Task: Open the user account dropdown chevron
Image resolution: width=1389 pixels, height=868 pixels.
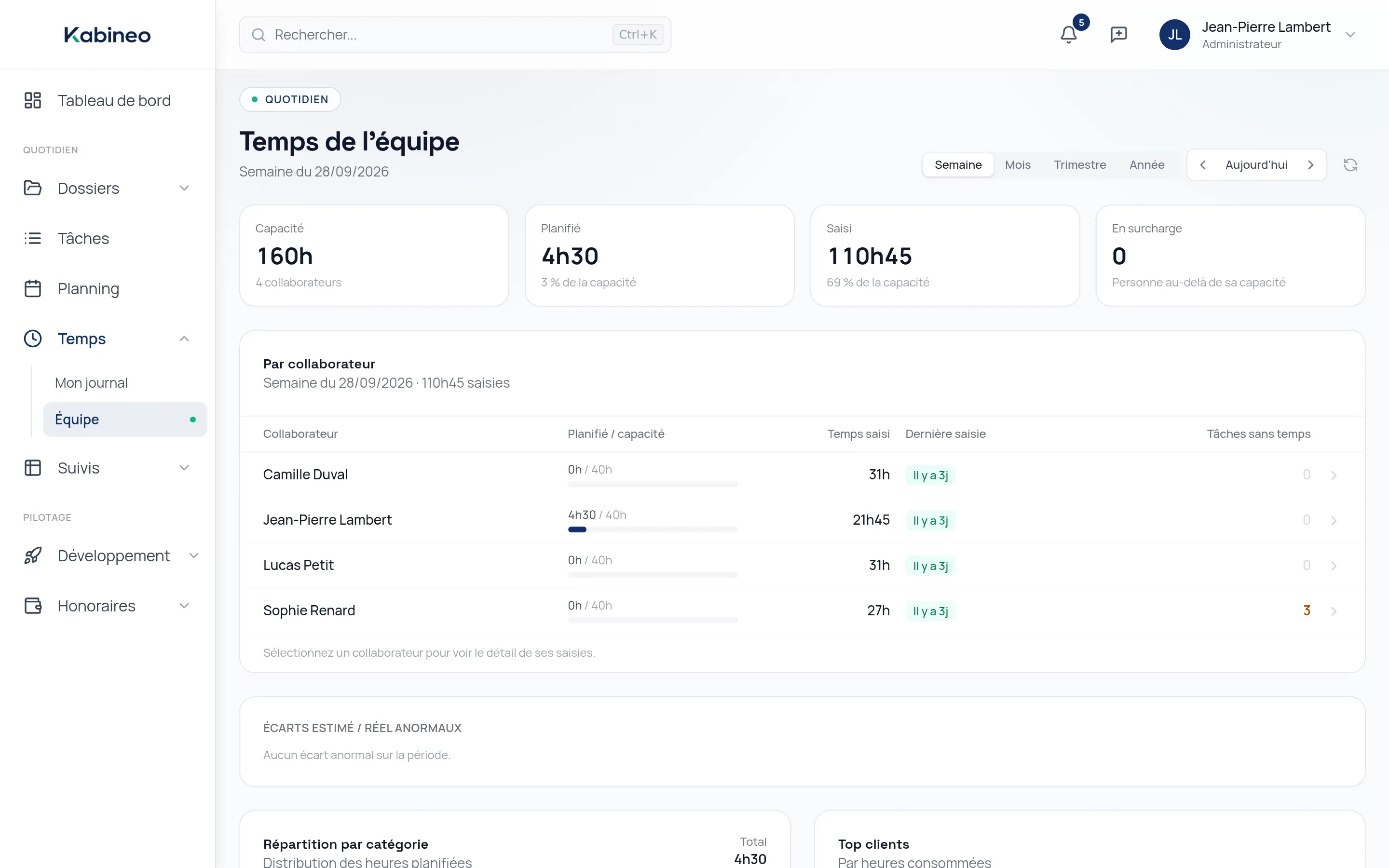Action: click(1350, 34)
